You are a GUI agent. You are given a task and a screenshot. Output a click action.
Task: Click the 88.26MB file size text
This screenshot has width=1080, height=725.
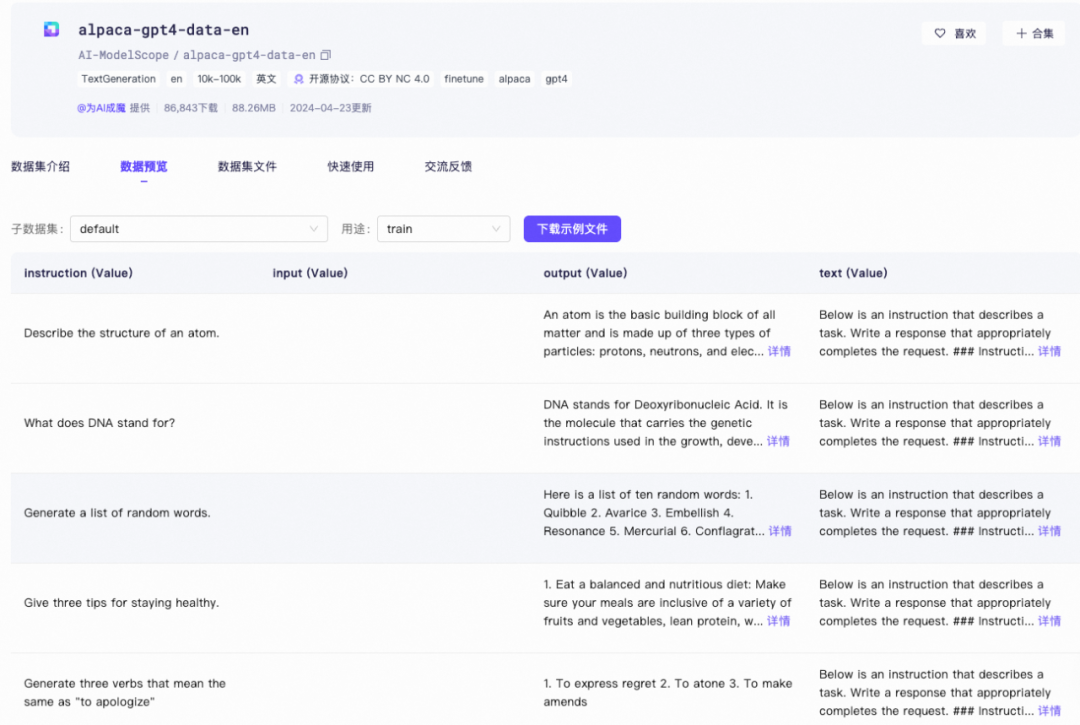(253, 108)
